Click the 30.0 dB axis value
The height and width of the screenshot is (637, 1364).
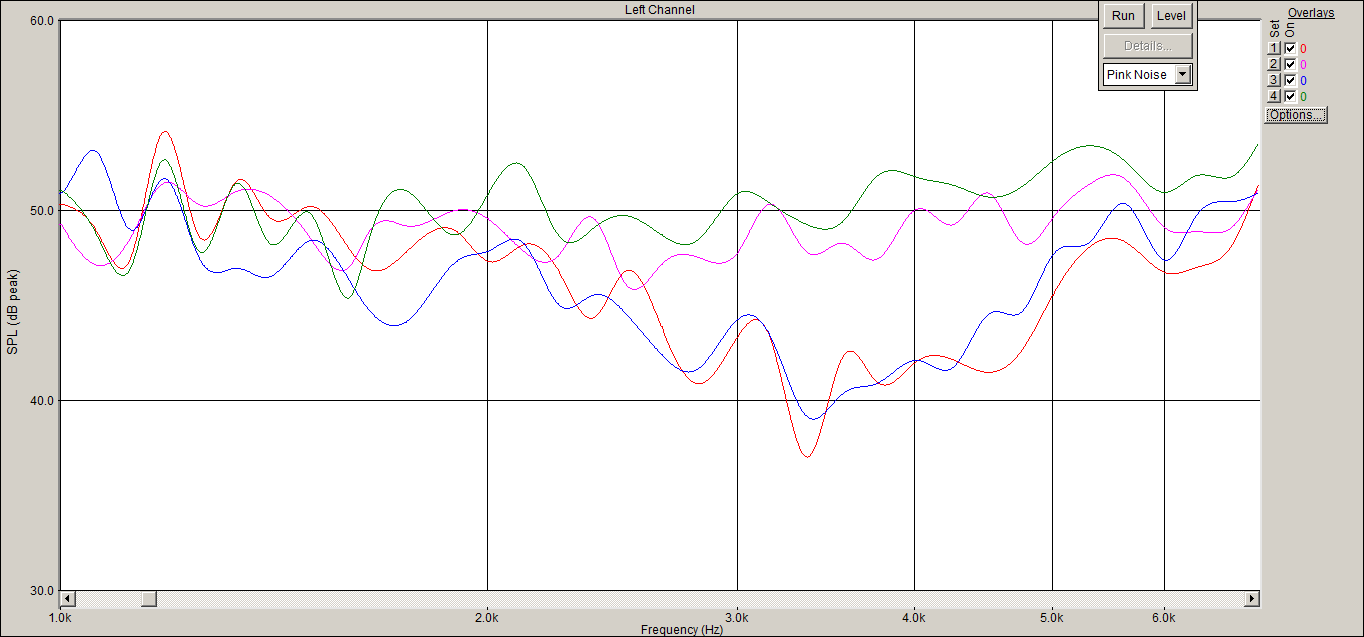[x=43, y=591]
